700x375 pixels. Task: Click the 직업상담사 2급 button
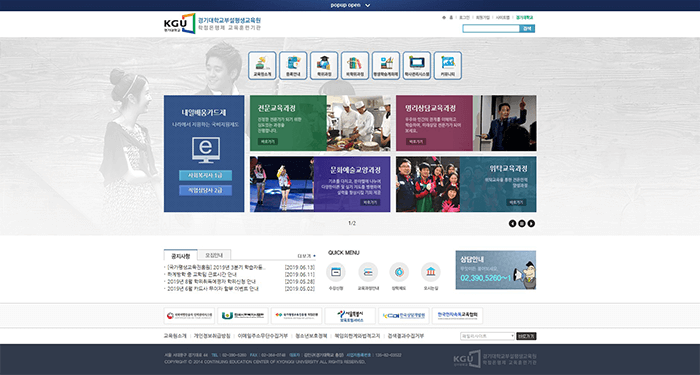205,190
